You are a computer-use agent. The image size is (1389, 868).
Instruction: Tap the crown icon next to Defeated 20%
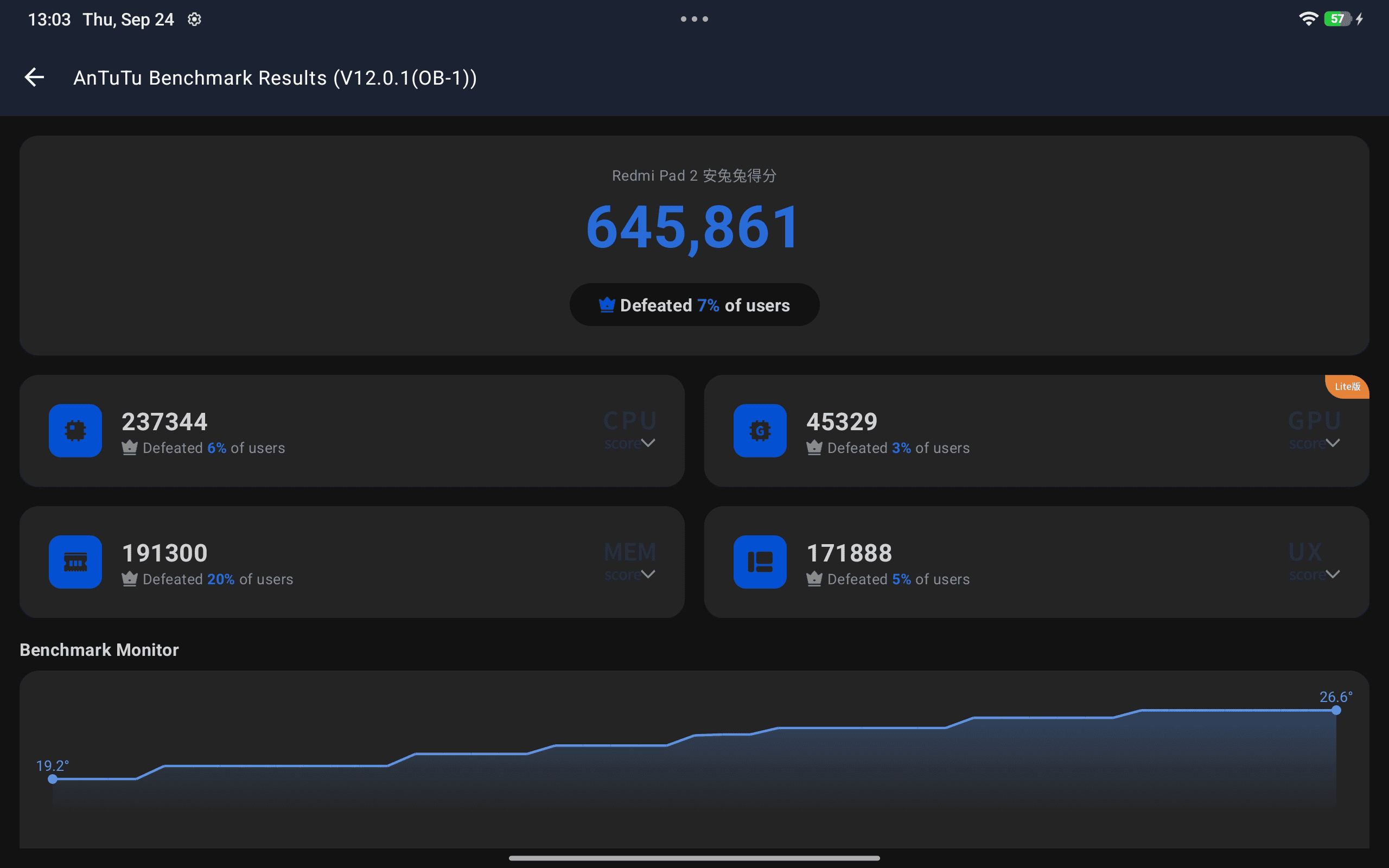pyautogui.click(x=130, y=579)
